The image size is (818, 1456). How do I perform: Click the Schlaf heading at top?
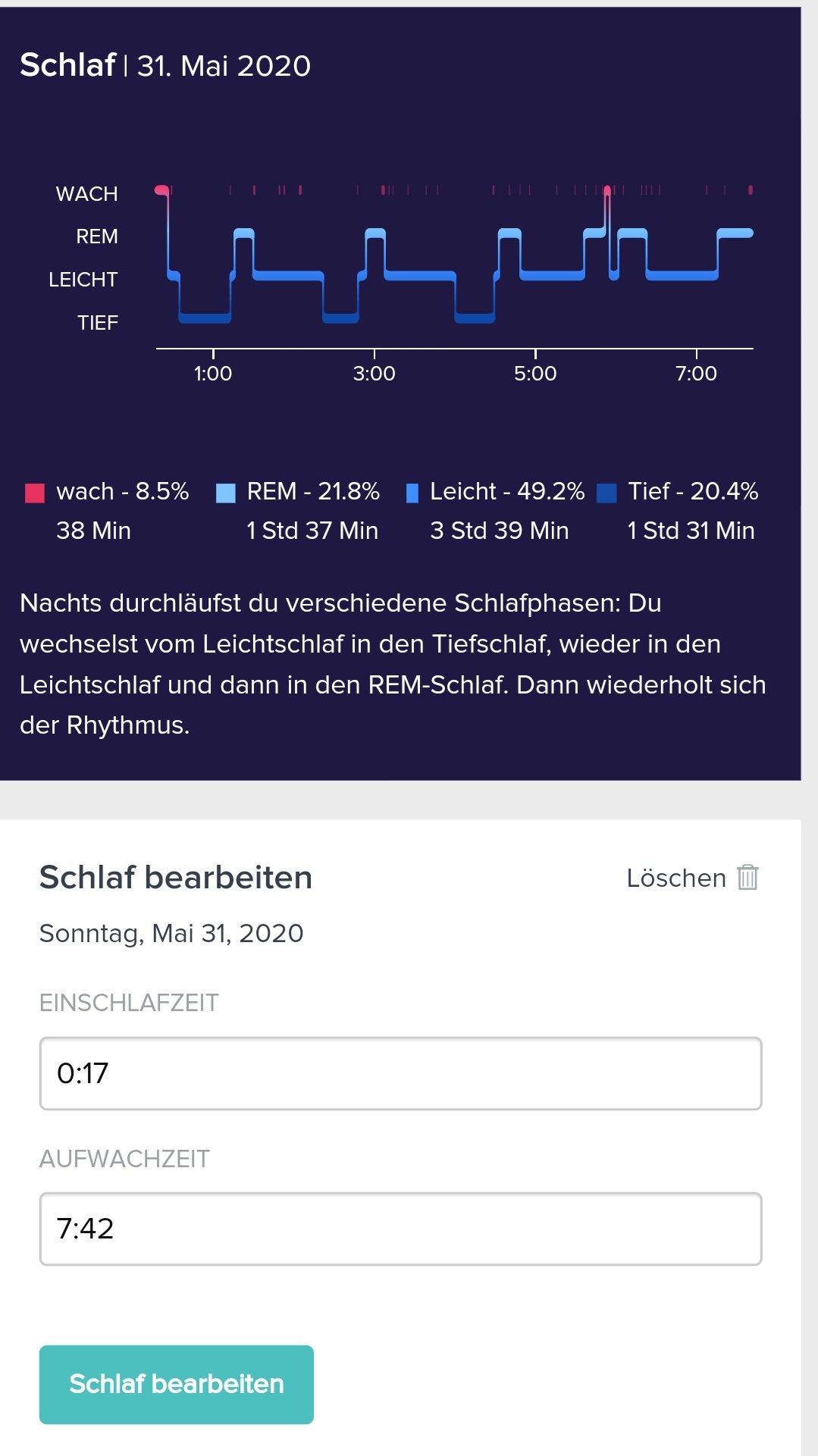[x=67, y=65]
